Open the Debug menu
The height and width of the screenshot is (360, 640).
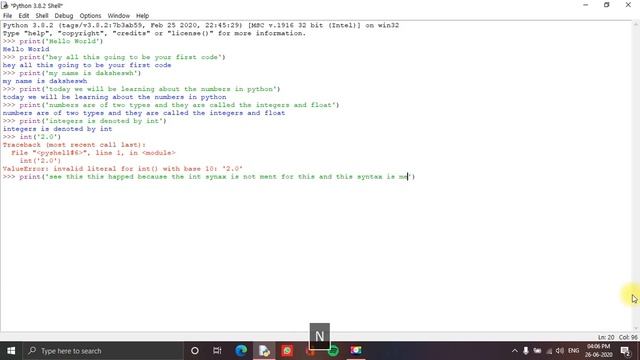click(64, 16)
